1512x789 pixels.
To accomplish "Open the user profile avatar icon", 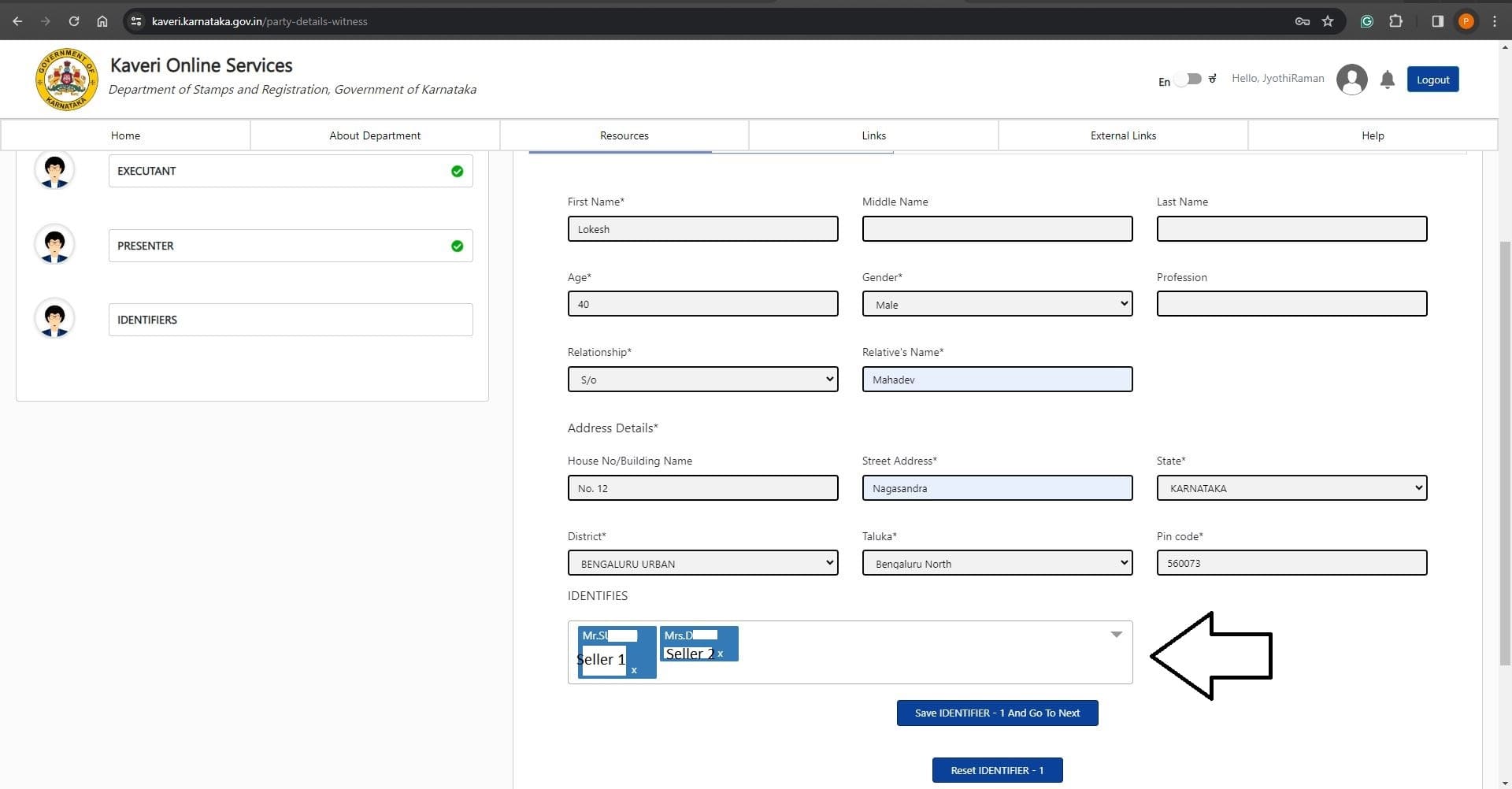I will click(1351, 80).
